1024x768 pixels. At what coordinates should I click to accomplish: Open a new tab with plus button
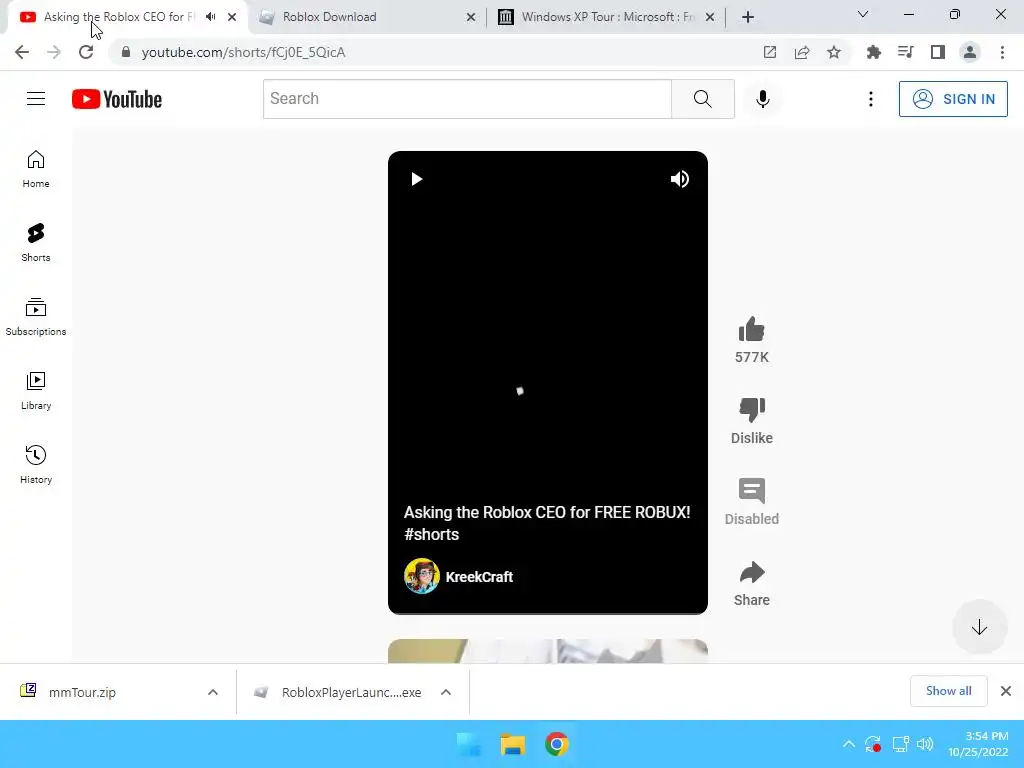coord(748,17)
